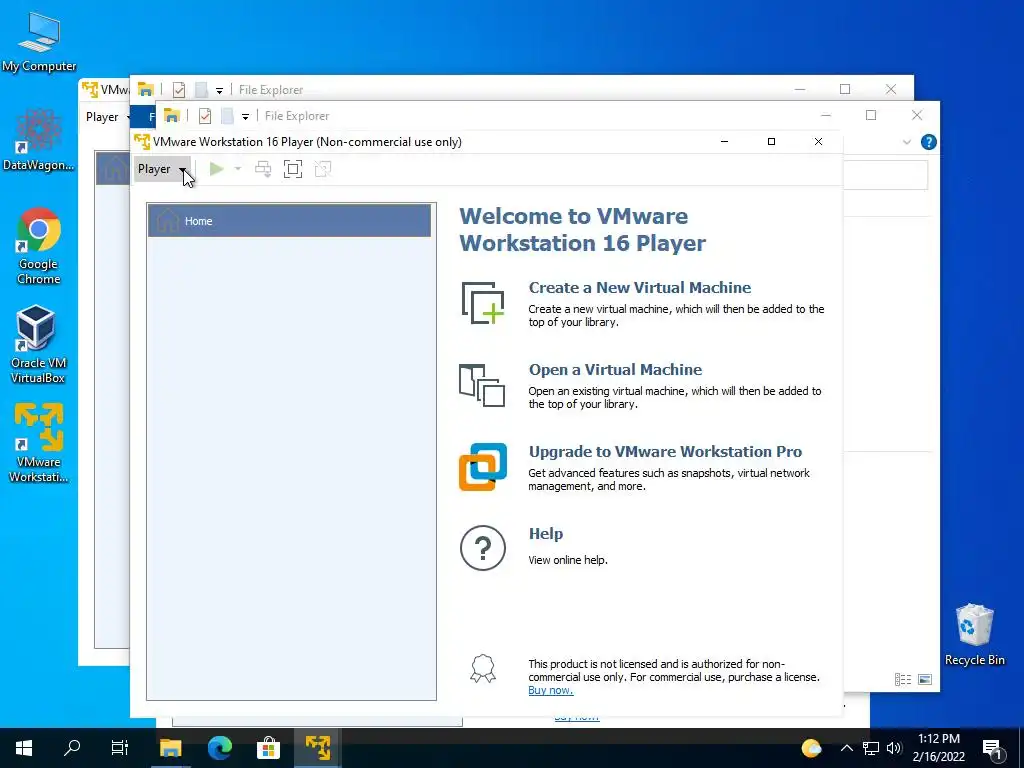1024x768 pixels.
Task: Switch File Explorer to details view icon
Action: pyautogui.click(x=903, y=680)
